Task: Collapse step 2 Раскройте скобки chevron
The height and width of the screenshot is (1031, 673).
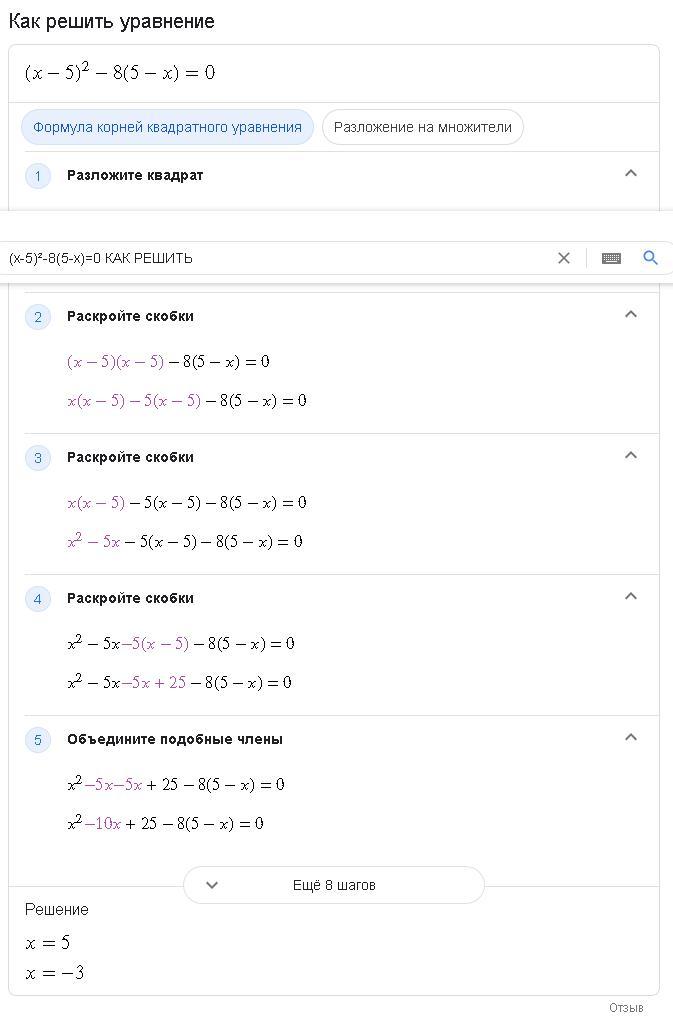Action: (631, 314)
